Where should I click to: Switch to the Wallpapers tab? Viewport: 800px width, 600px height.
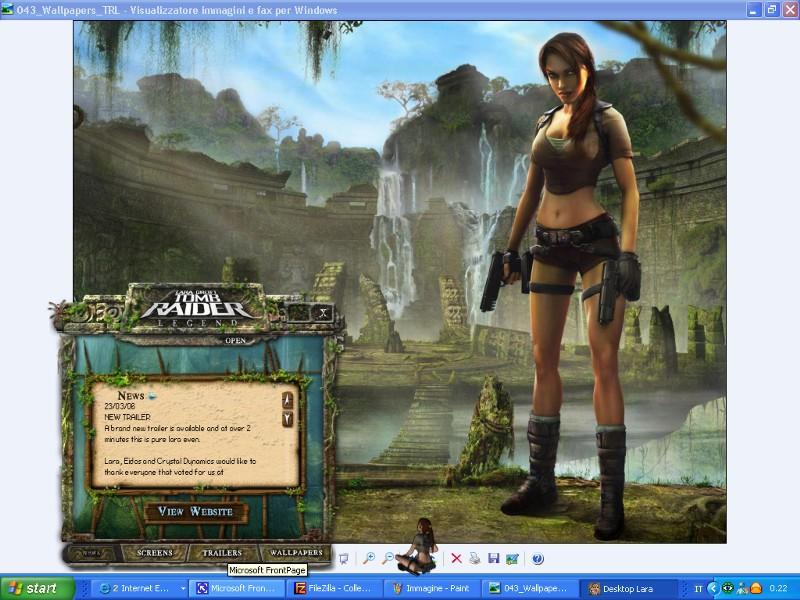(295, 552)
